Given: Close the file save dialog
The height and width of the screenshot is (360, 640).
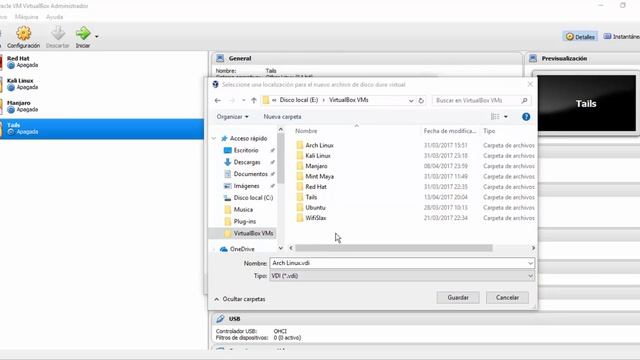Looking at the screenshot, I should click(530, 84).
